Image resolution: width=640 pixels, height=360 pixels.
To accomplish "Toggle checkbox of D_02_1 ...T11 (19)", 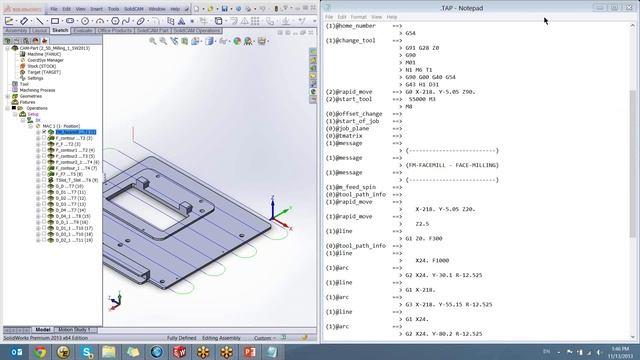I will 44,240.
